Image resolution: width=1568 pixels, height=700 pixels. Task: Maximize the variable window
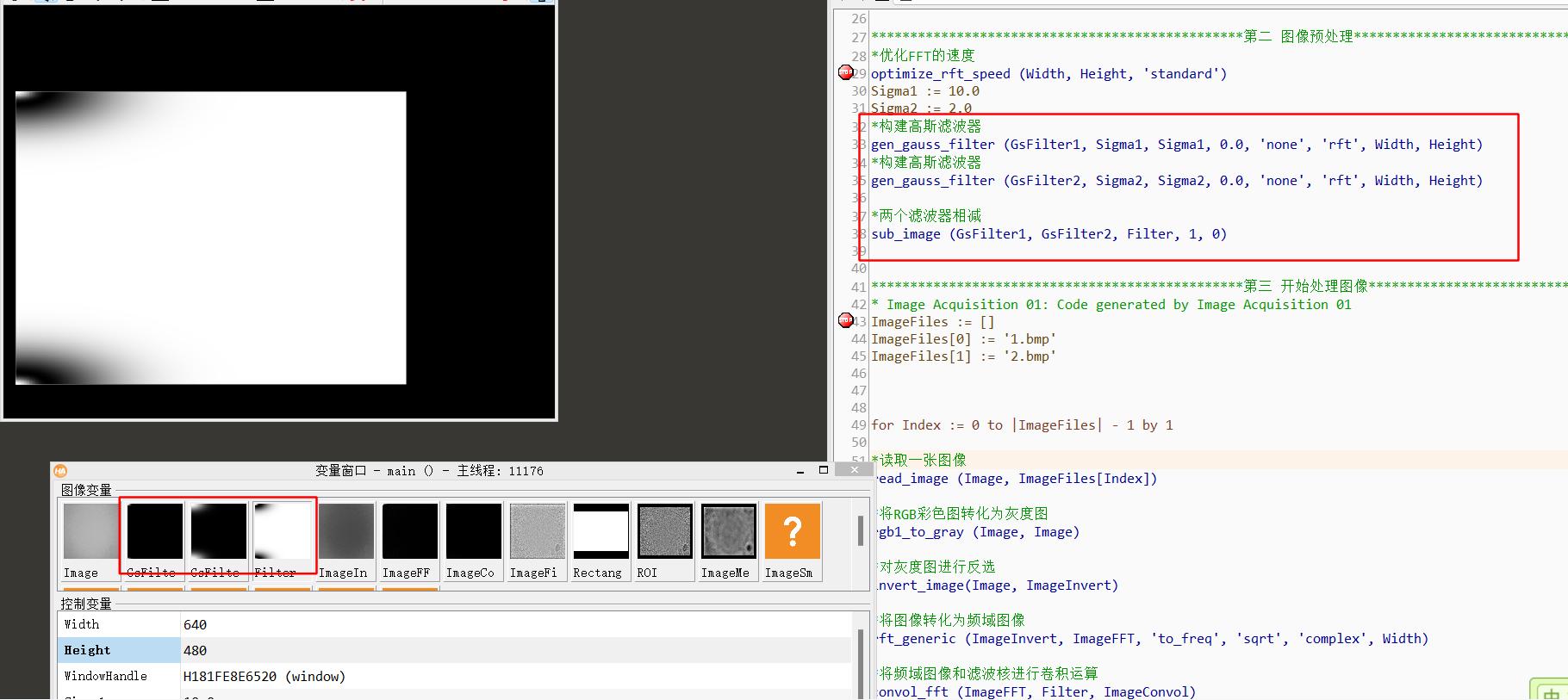(823, 470)
